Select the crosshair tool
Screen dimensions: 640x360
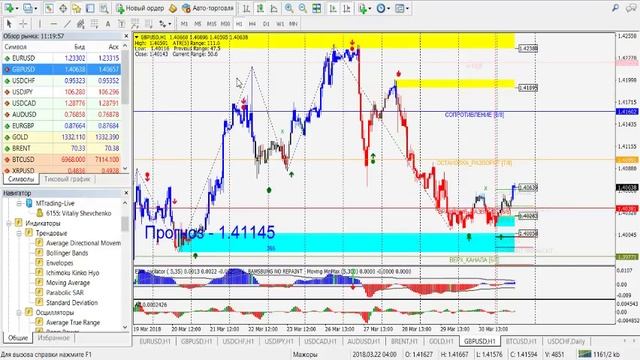23,24
